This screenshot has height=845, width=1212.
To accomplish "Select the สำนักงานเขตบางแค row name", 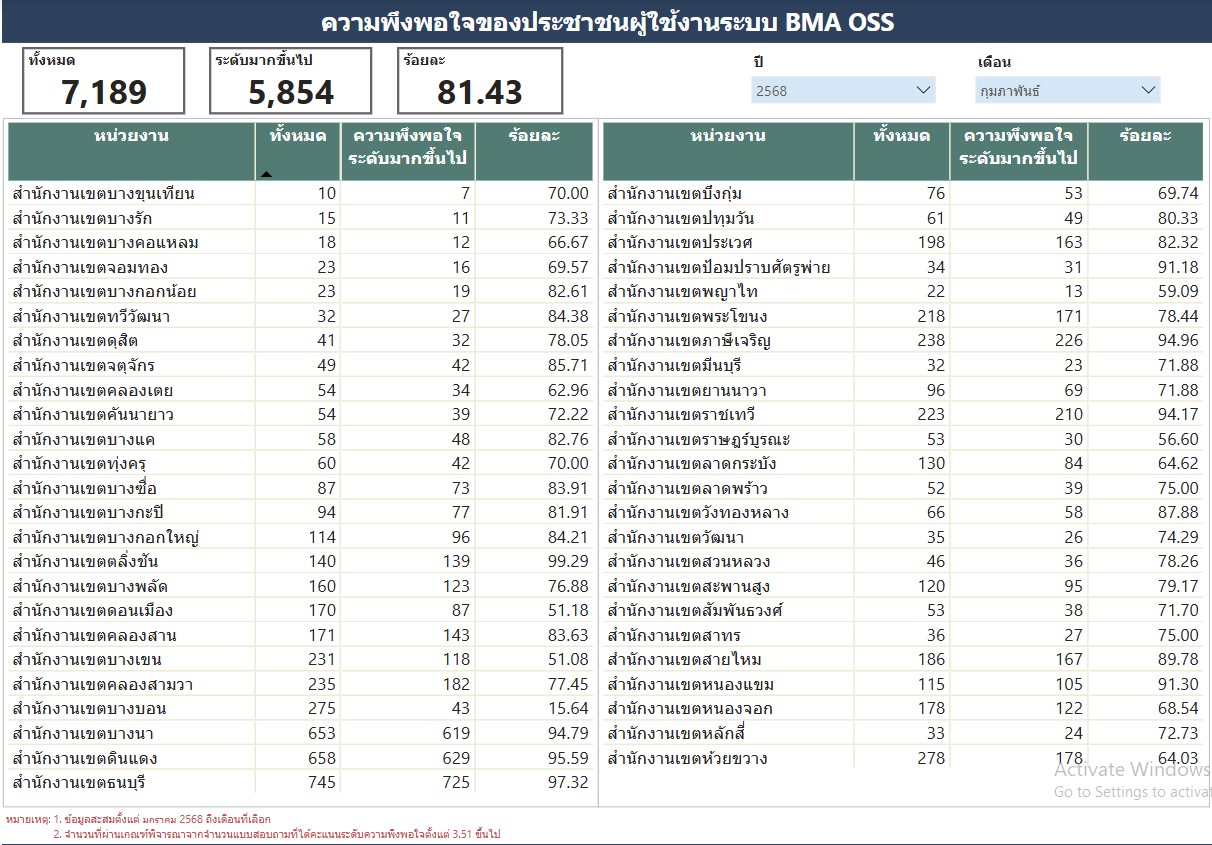I will coord(84,439).
